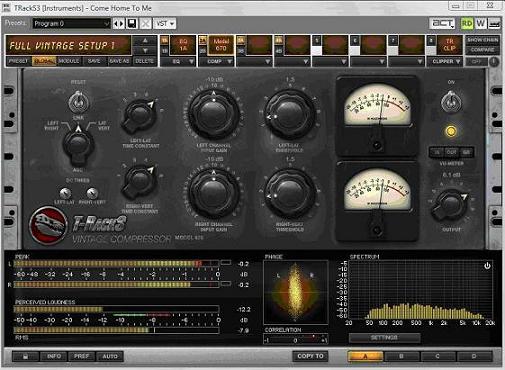
Task: Open the spectrum SETTINGS button
Action: [384, 338]
